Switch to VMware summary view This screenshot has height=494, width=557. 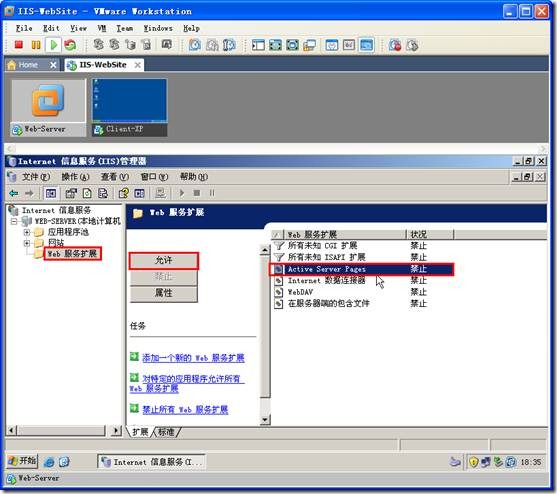(x=332, y=45)
